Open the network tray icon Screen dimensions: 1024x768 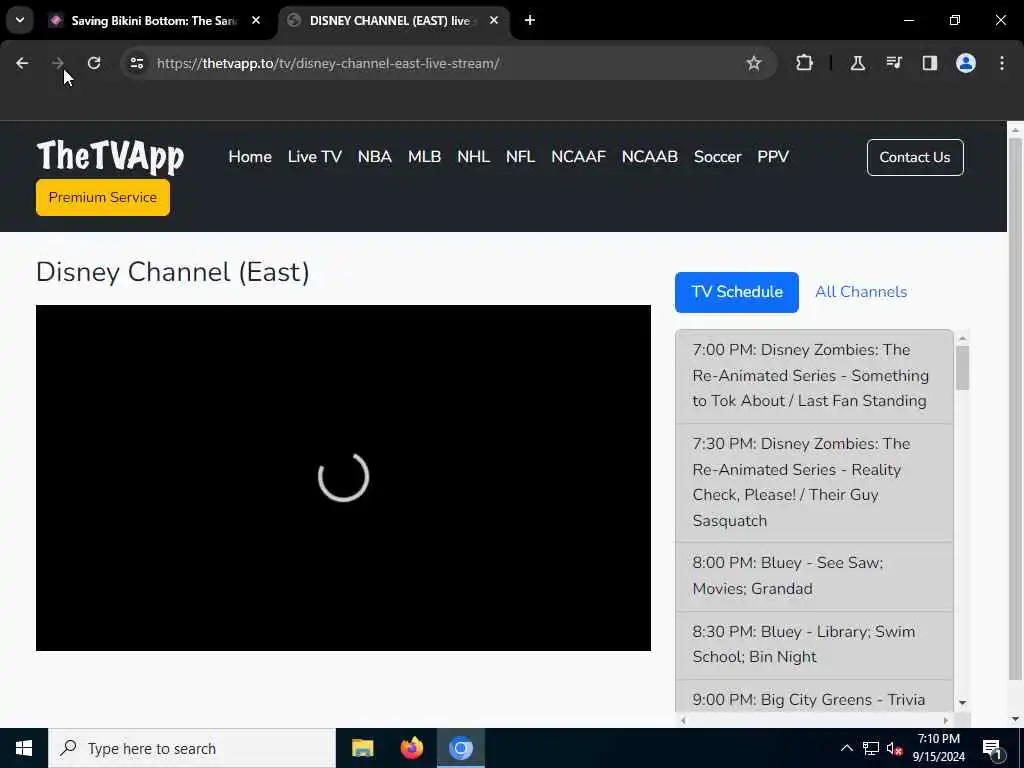871,748
